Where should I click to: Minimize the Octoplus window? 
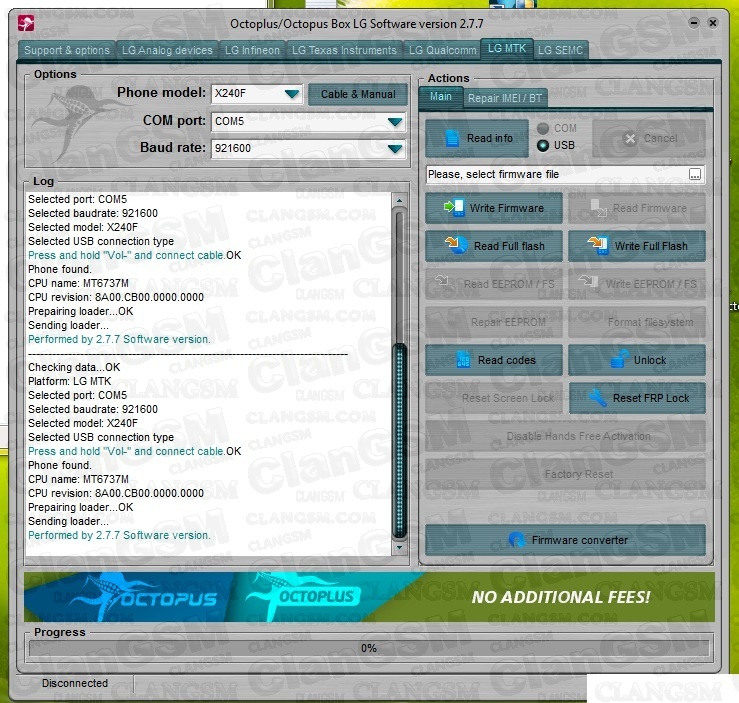694,23
